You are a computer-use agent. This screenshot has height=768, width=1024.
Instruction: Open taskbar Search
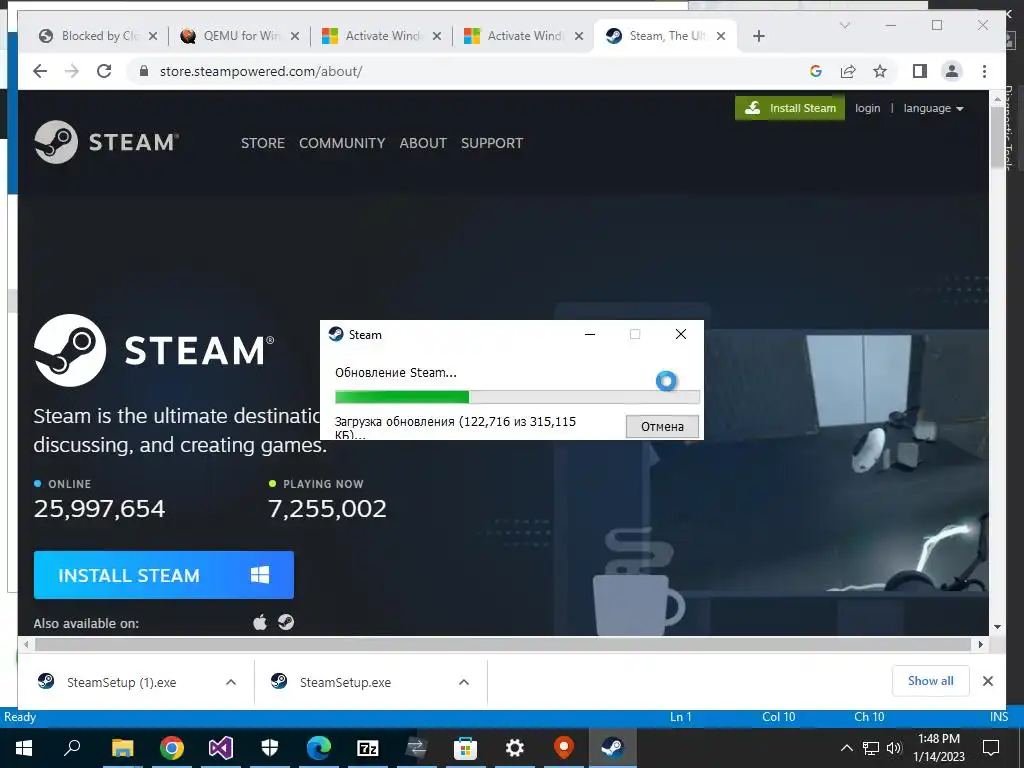pos(72,748)
